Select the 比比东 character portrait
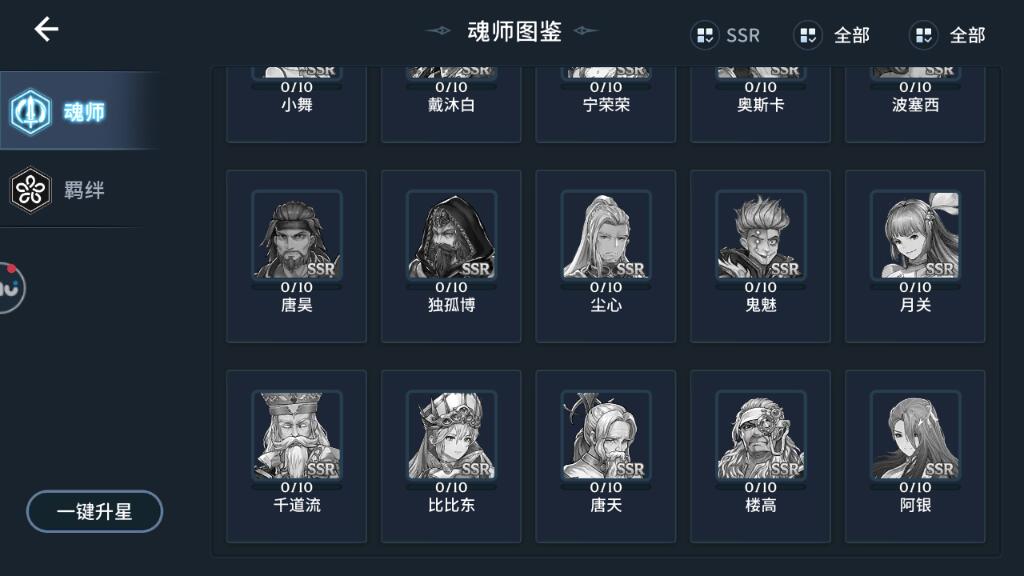Screen dimensions: 1024x576 [451, 436]
